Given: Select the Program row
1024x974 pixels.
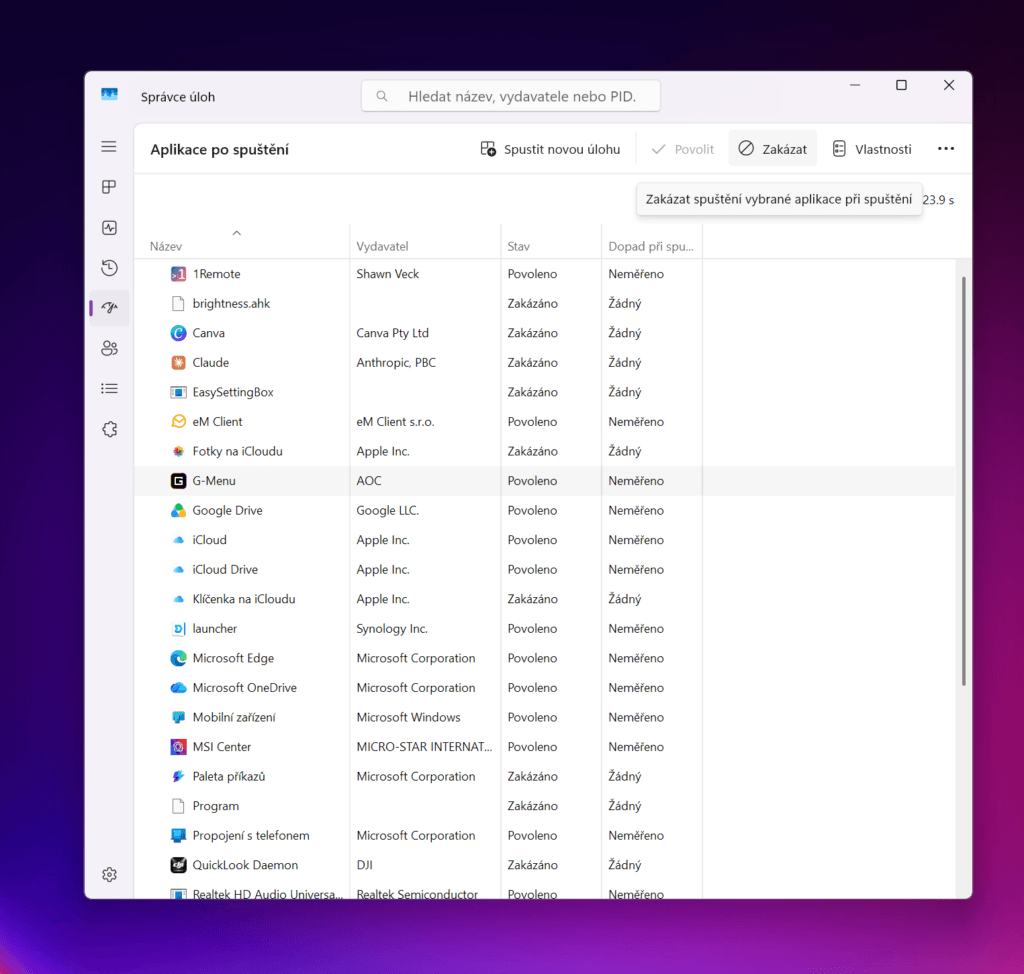Looking at the screenshot, I should (545, 806).
